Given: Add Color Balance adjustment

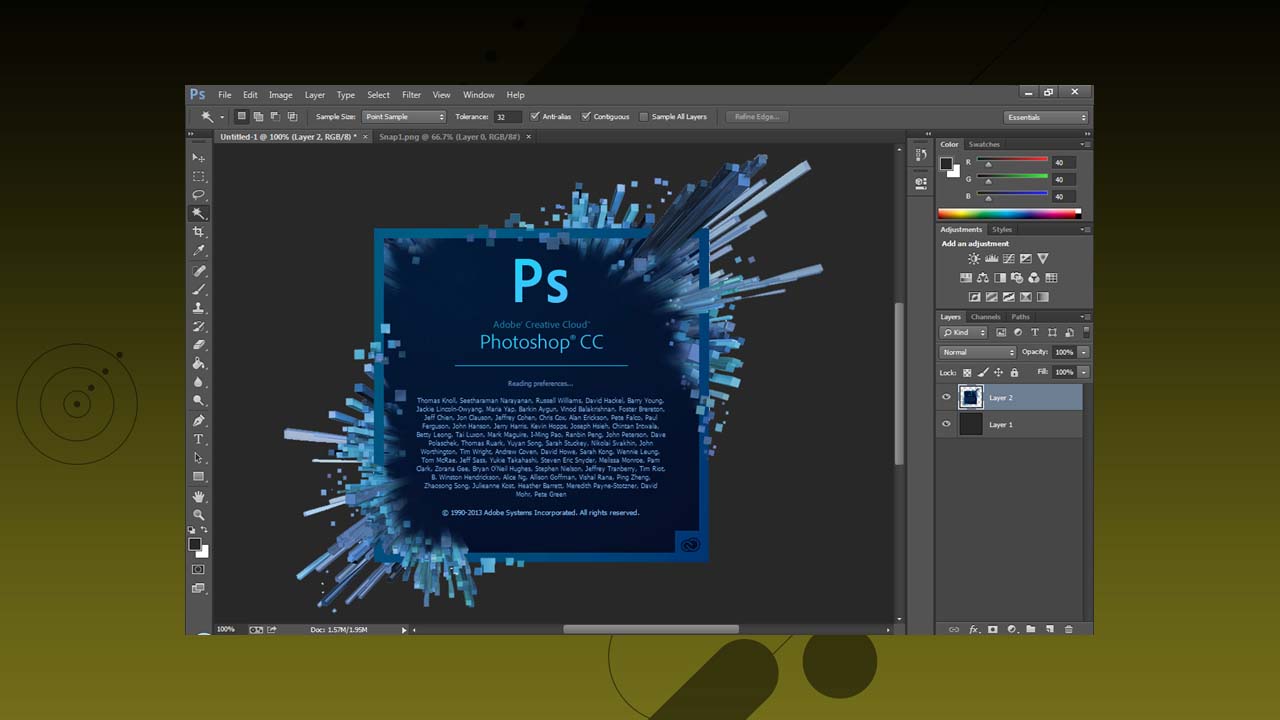Looking at the screenshot, I should [983, 278].
